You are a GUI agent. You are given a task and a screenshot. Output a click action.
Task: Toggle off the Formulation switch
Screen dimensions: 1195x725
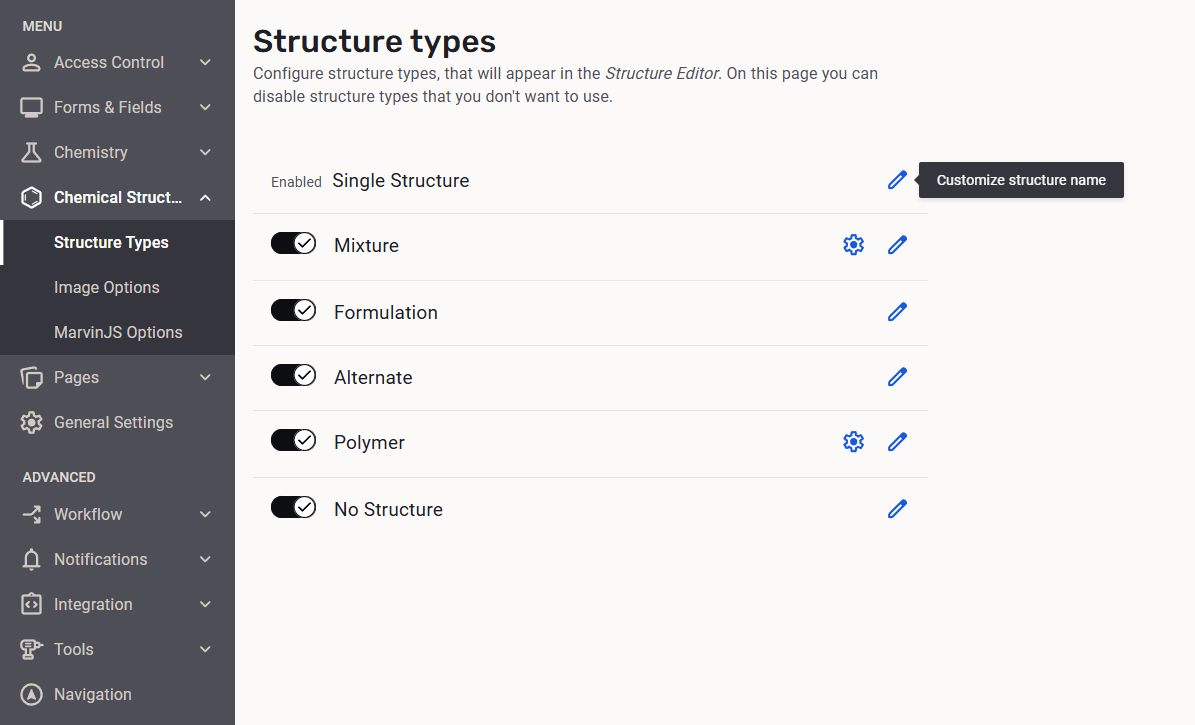click(293, 309)
